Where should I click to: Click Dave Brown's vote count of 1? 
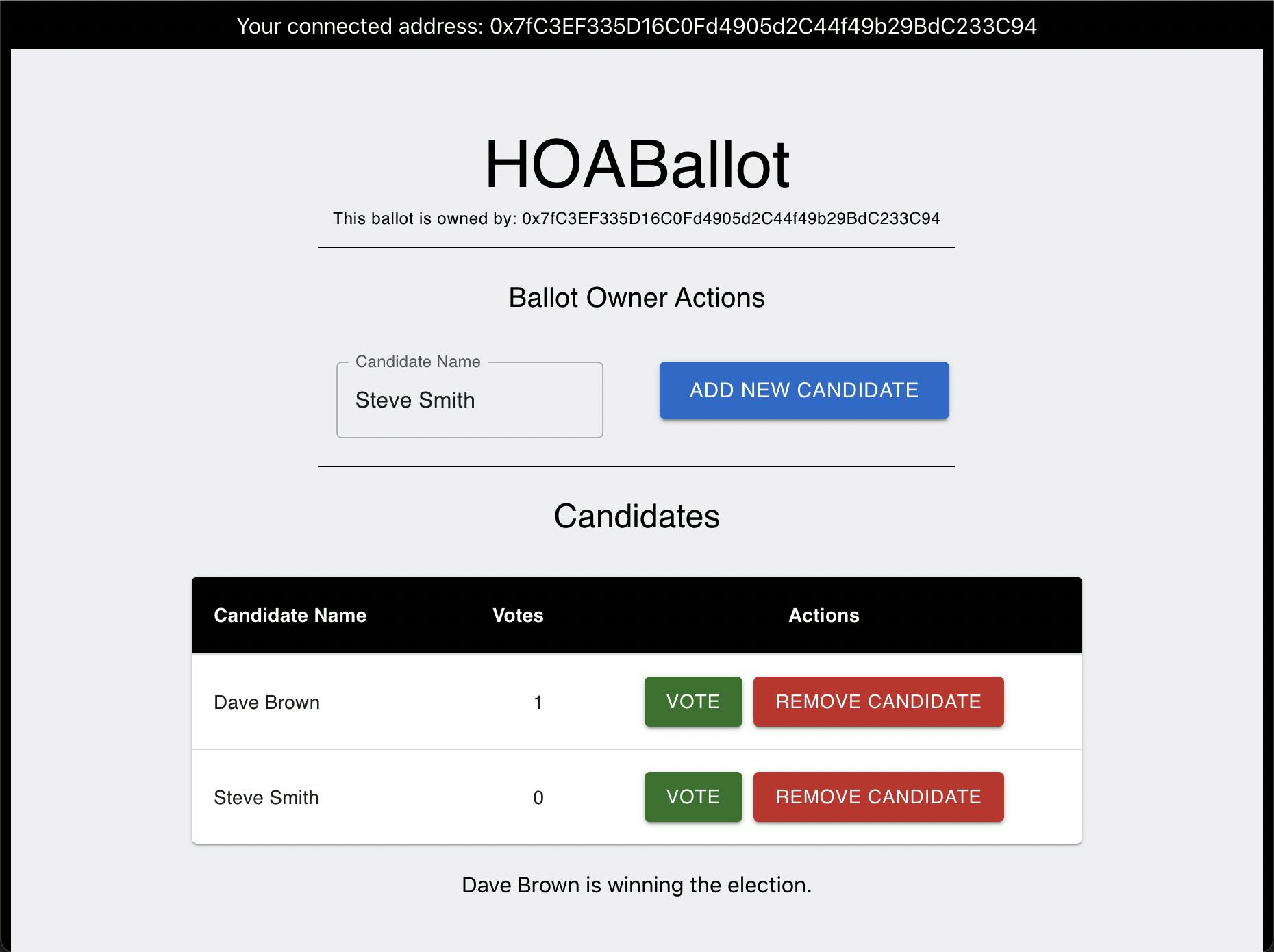tap(538, 701)
